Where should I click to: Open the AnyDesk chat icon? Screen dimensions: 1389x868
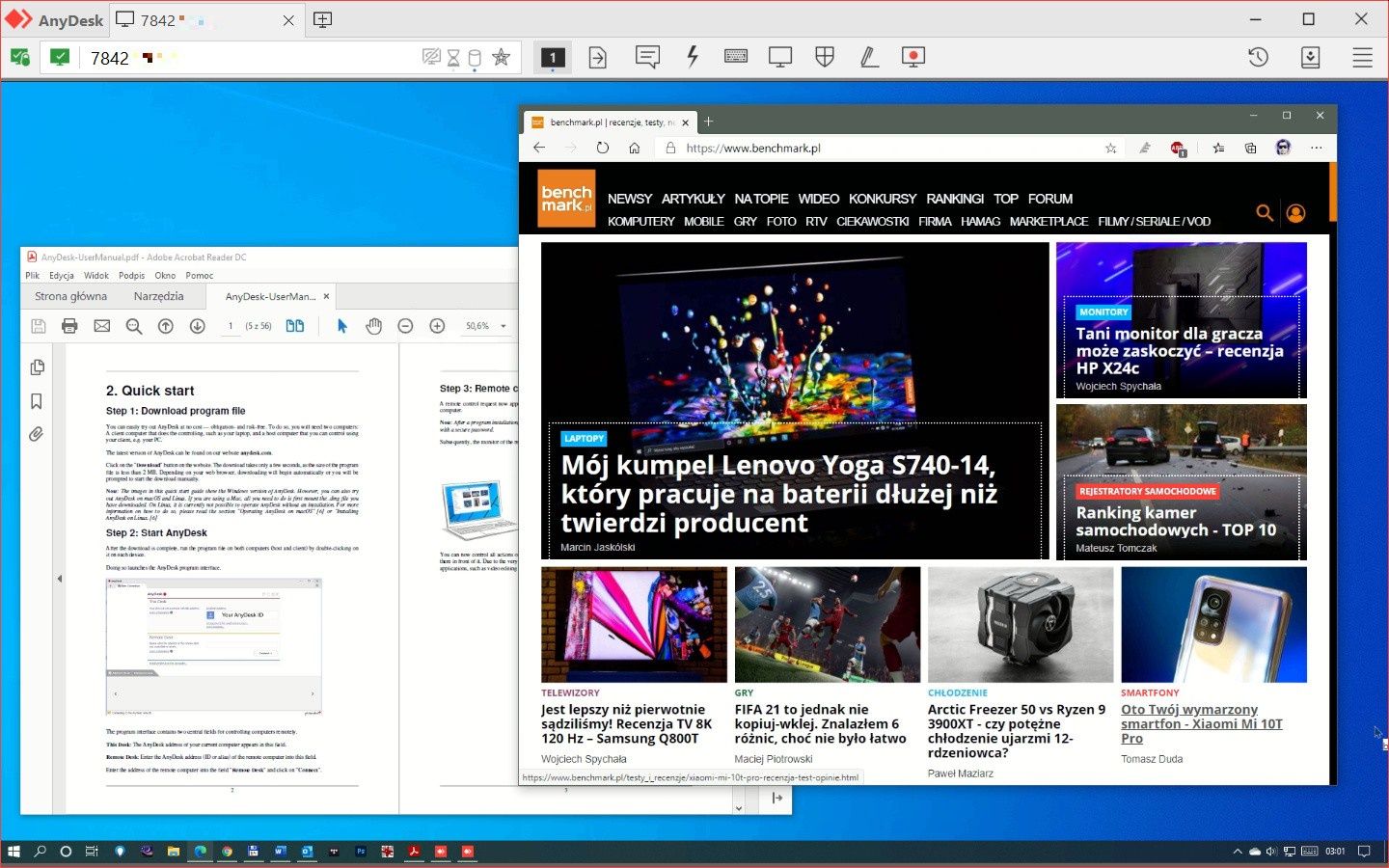click(647, 58)
